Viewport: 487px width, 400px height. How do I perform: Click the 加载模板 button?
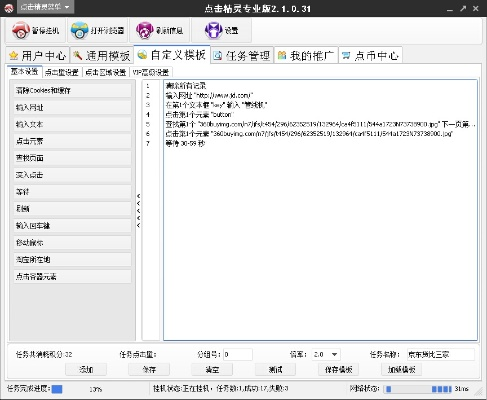401,369
